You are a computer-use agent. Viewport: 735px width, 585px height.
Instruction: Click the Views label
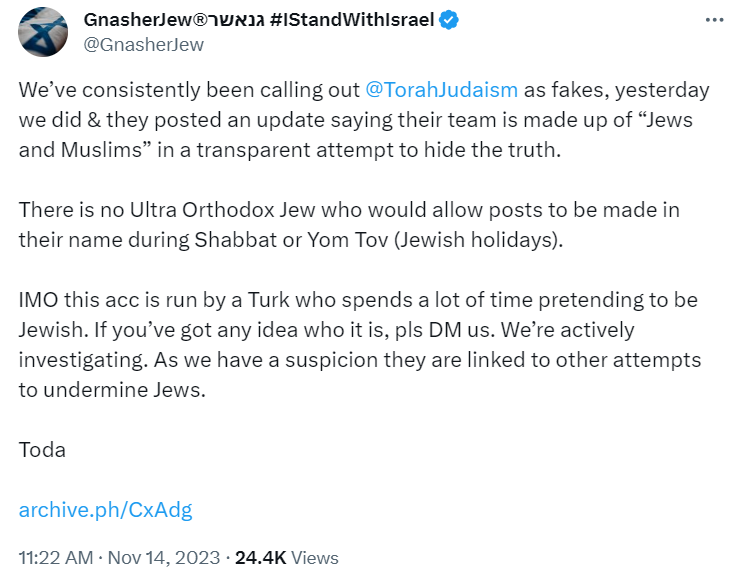click(x=315, y=558)
